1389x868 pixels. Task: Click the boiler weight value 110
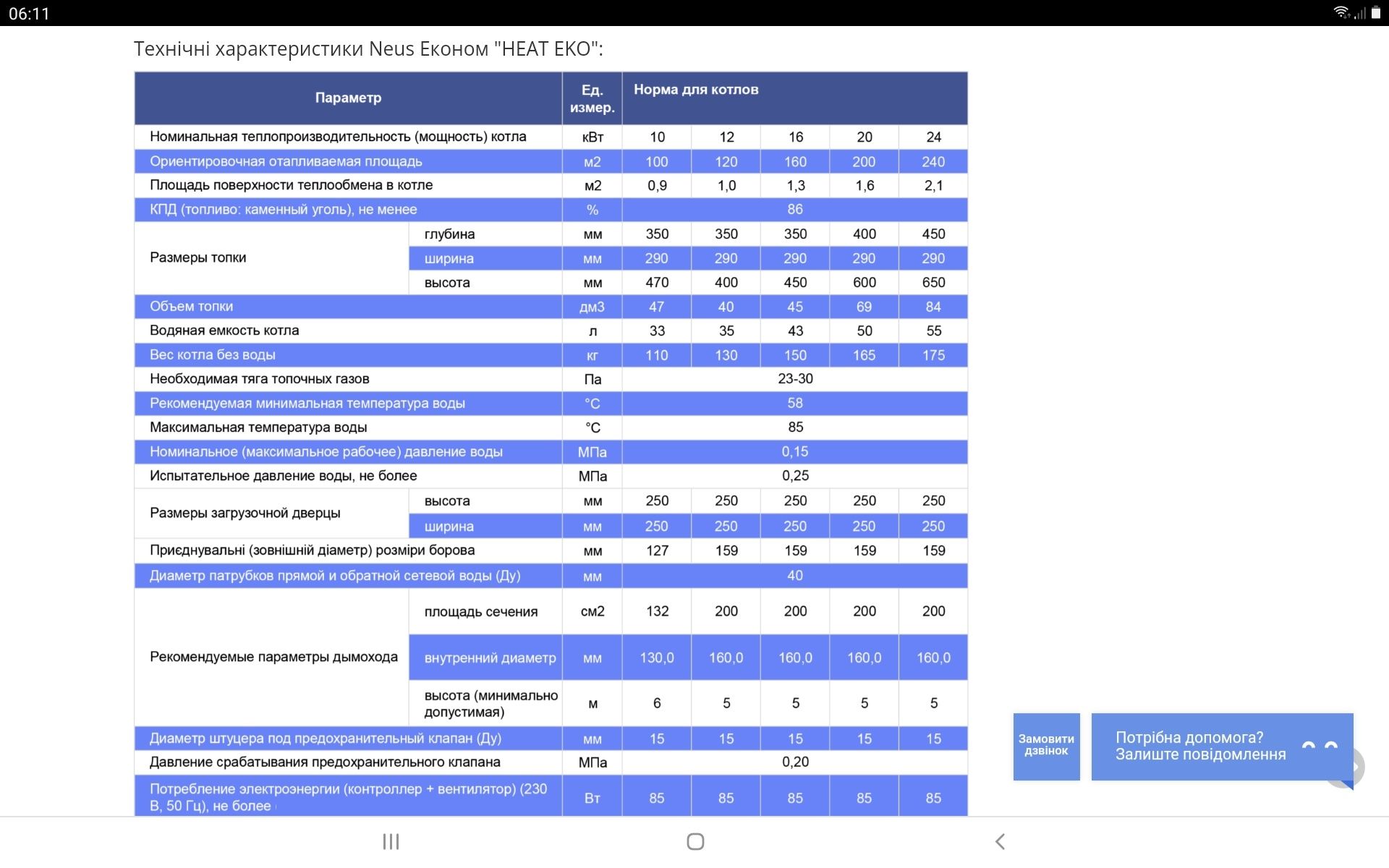(x=657, y=355)
